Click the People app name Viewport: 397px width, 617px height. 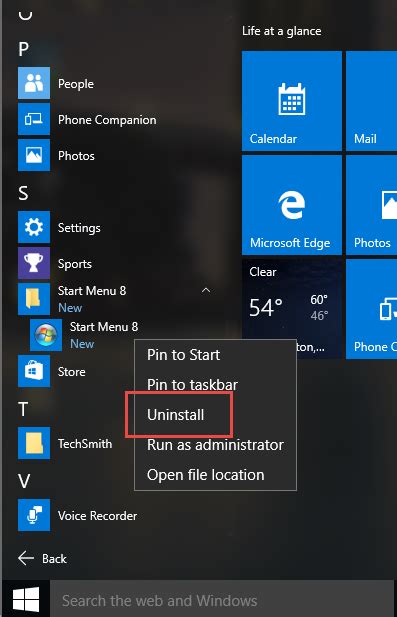(x=76, y=84)
